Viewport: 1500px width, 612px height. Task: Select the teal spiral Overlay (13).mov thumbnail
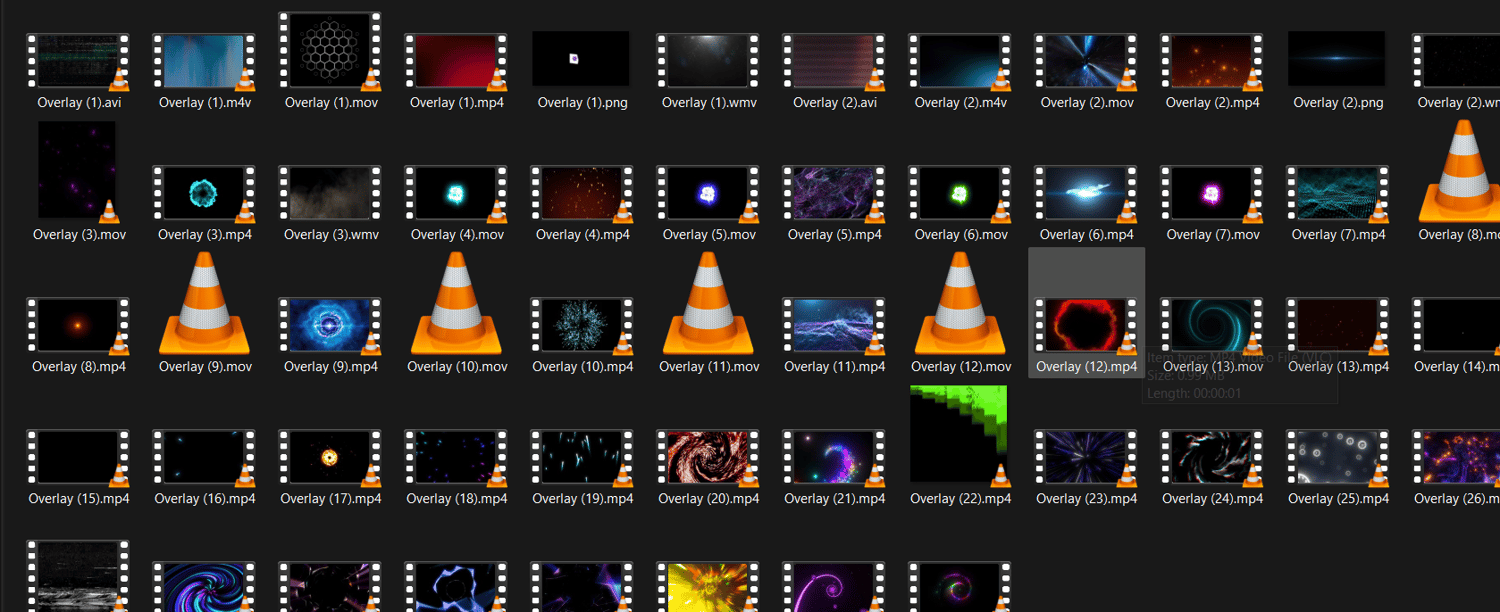1212,326
